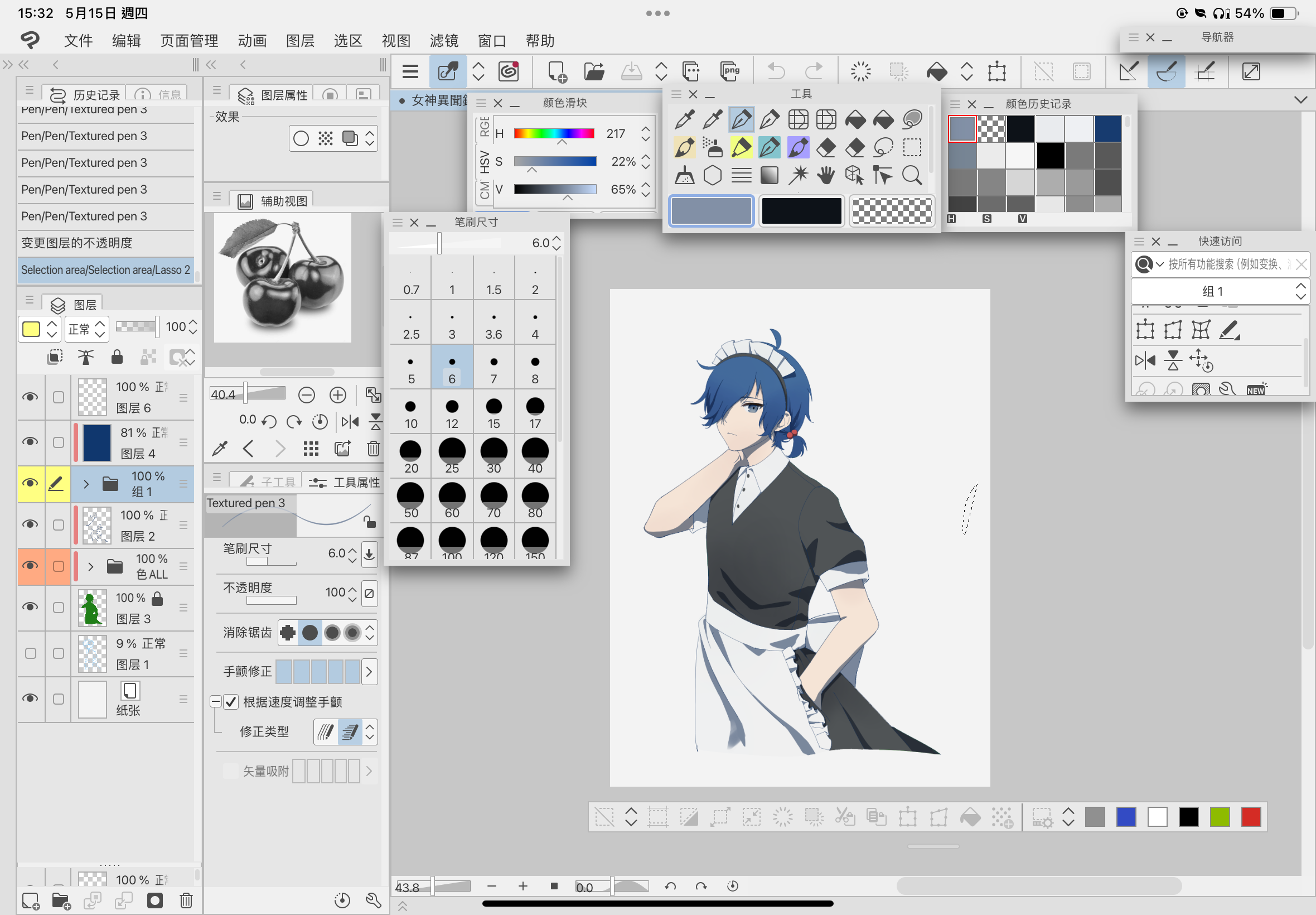Viewport: 1316px width, 915px height.
Task: Select the rectangular marquee selection tool
Action: coord(911,148)
